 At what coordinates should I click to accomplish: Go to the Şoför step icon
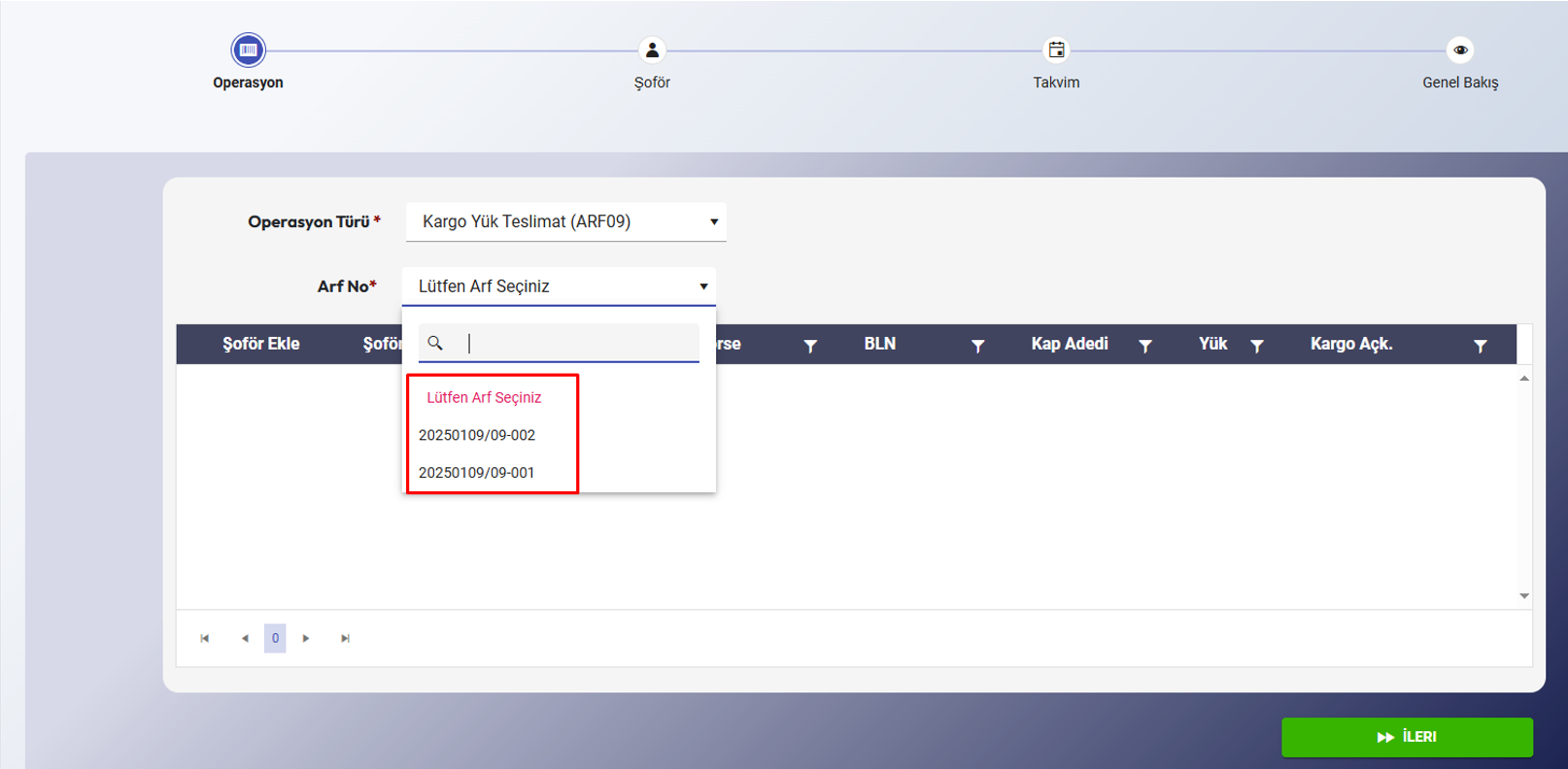[652, 50]
